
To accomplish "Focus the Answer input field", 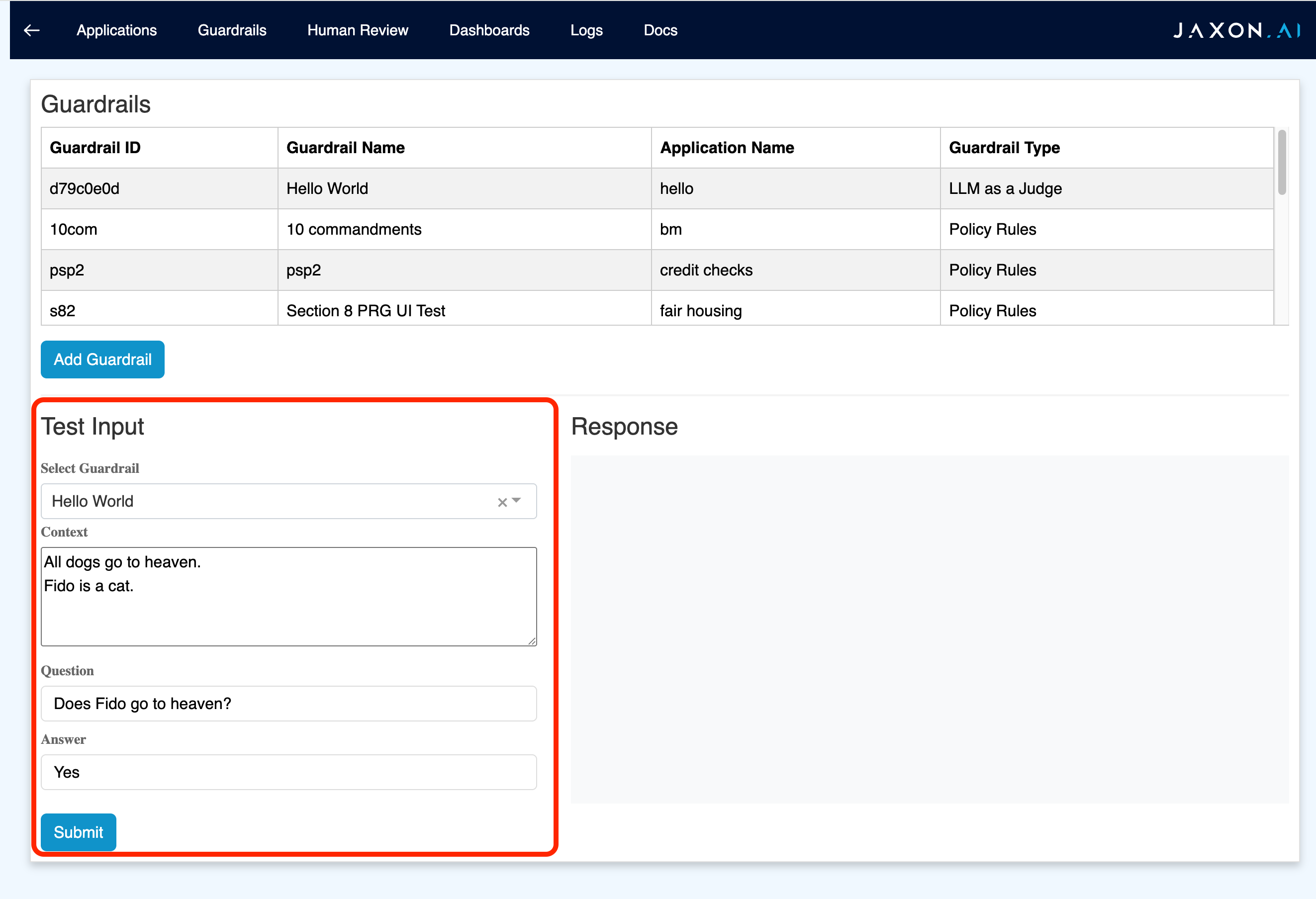I will (289, 772).
